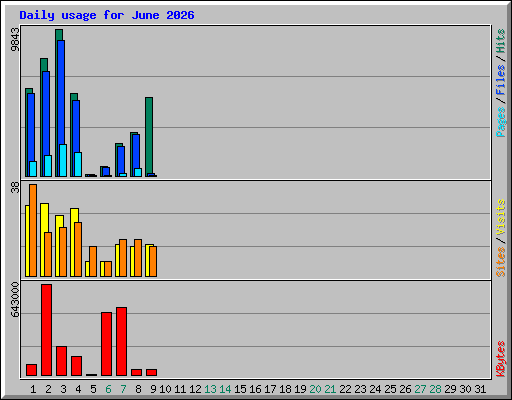Image resolution: width=512 pixels, height=400 pixels.
Task: Click day 1 on the x-axis
Action: click(x=33, y=389)
